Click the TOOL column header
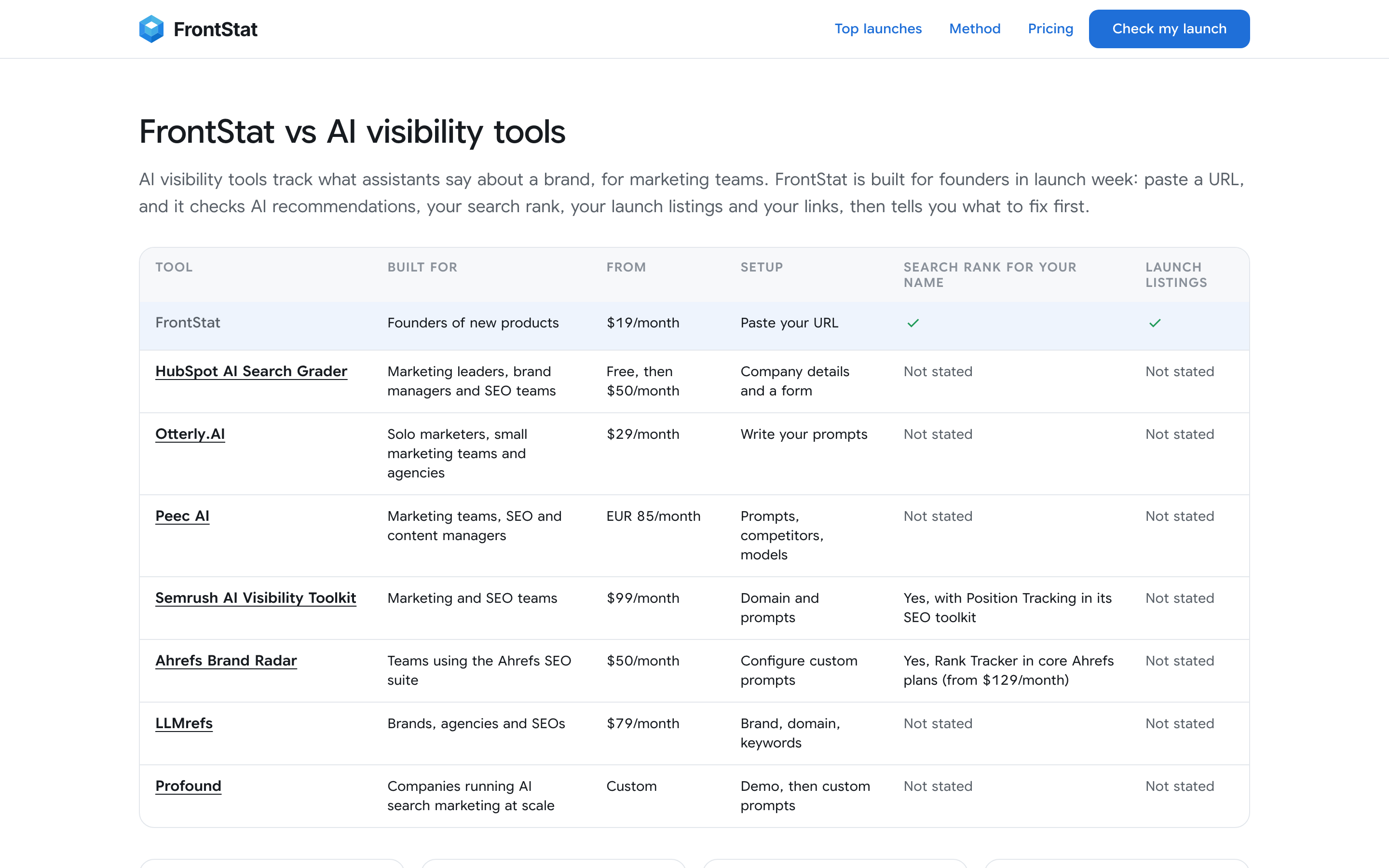 (x=174, y=267)
